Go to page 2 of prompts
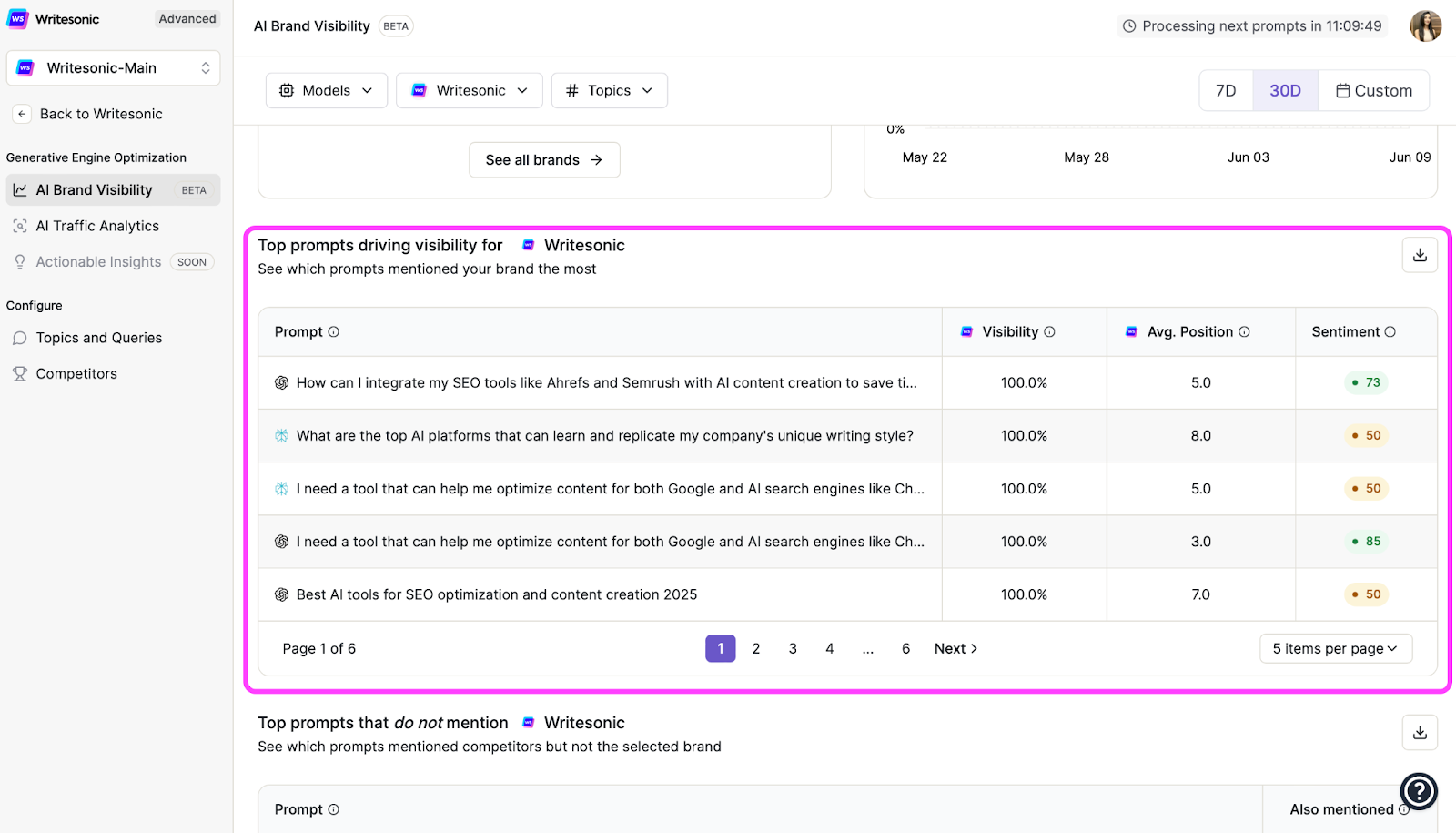 coord(756,649)
